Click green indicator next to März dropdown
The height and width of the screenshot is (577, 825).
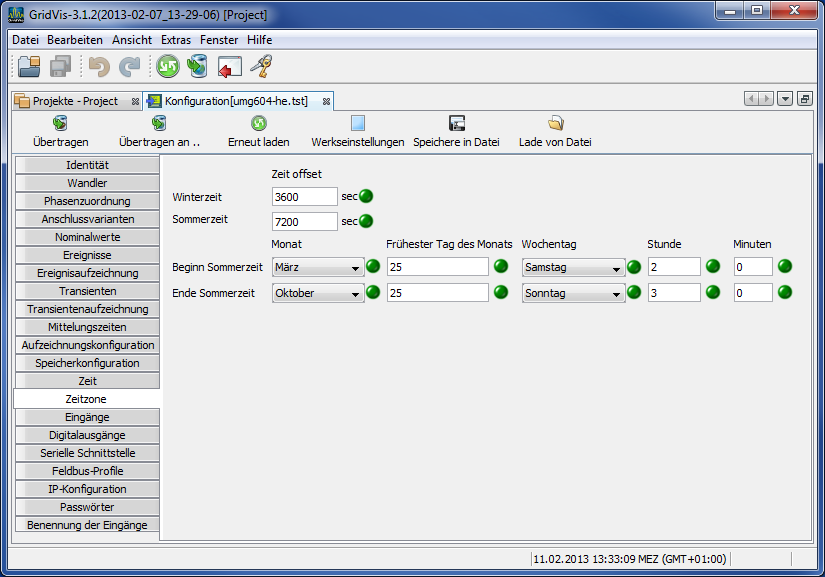click(x=373, y=266)
